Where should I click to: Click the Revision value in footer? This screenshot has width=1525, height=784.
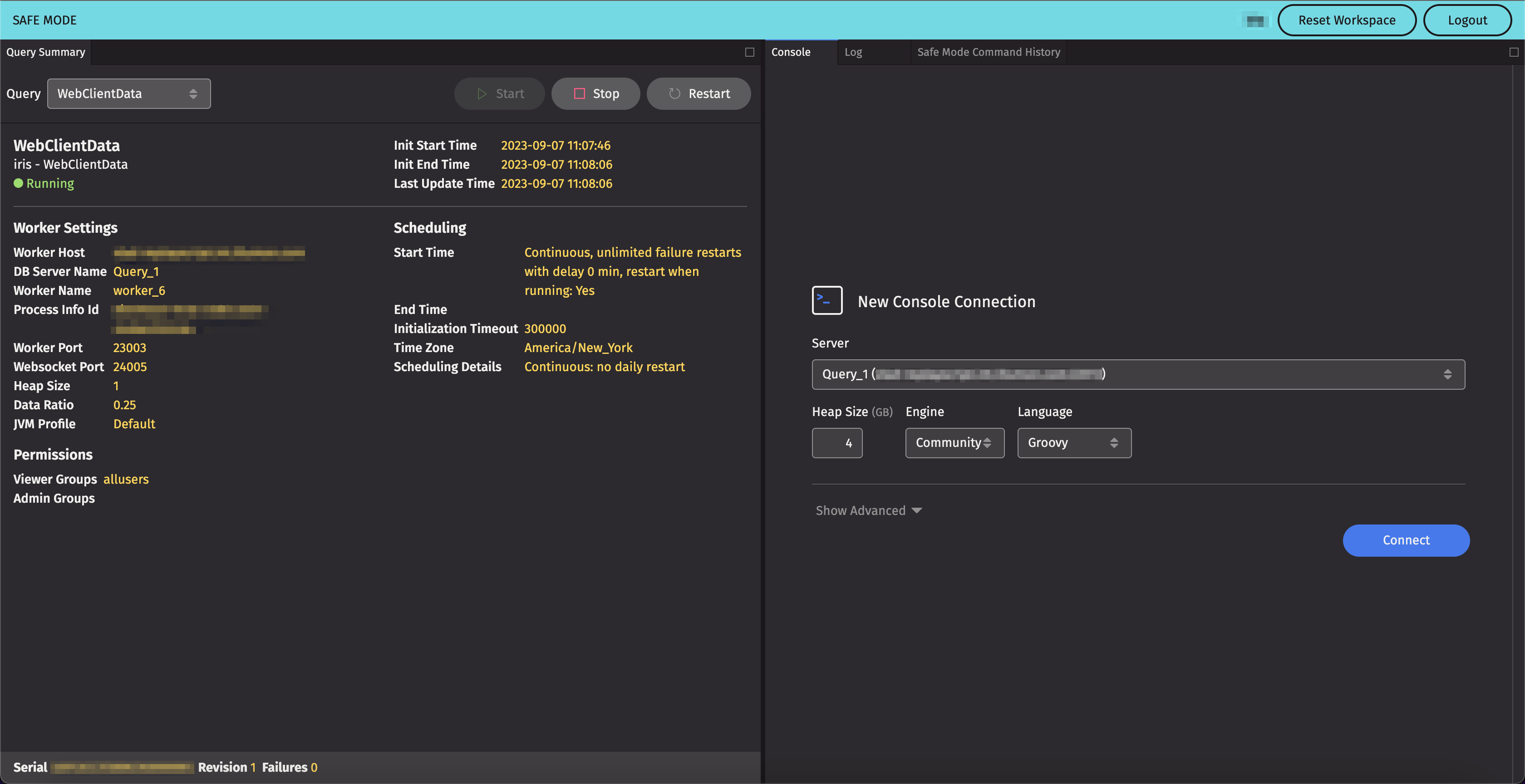pos(253,767)
